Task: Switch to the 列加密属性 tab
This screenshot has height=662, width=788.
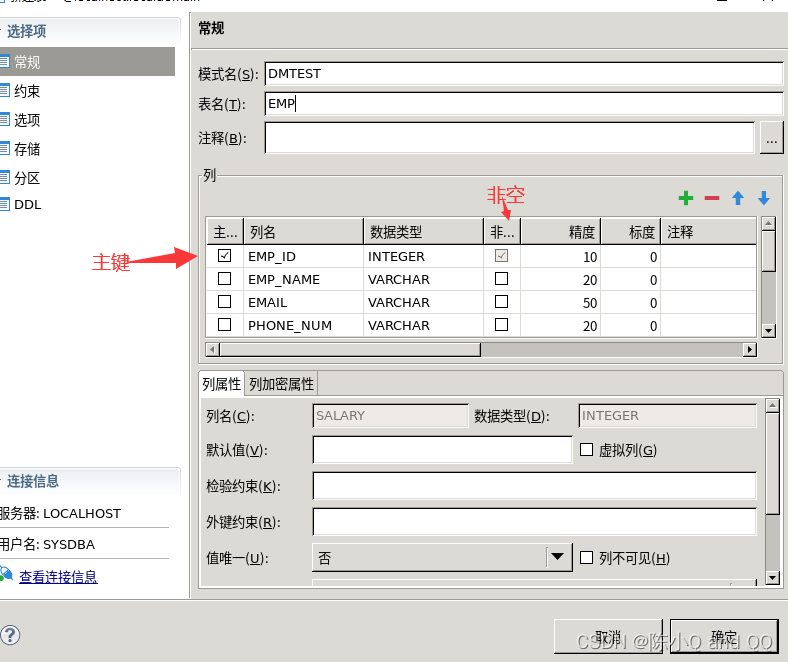Action: [281, 385]
